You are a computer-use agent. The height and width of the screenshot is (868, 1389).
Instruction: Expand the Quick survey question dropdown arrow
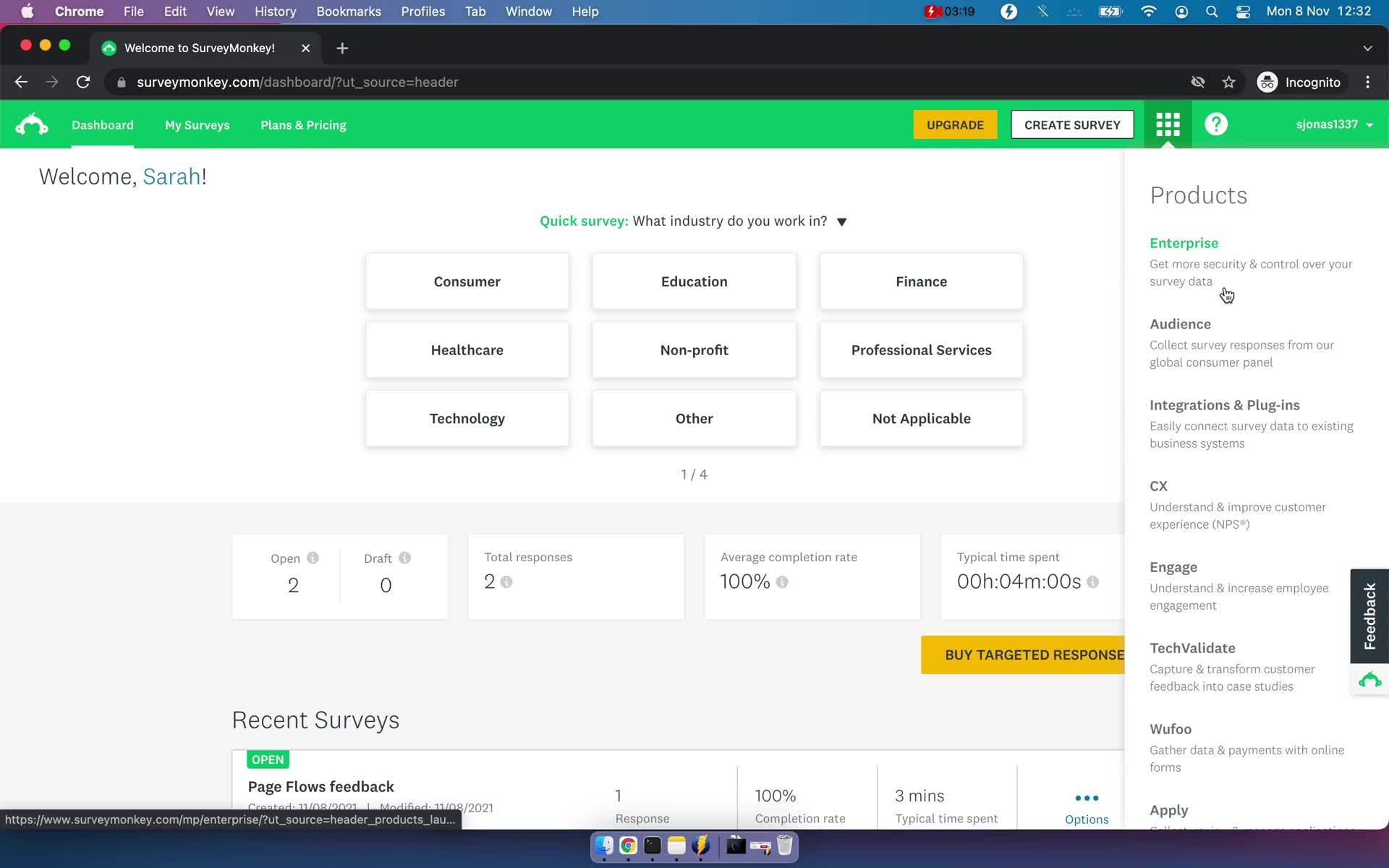841,222
